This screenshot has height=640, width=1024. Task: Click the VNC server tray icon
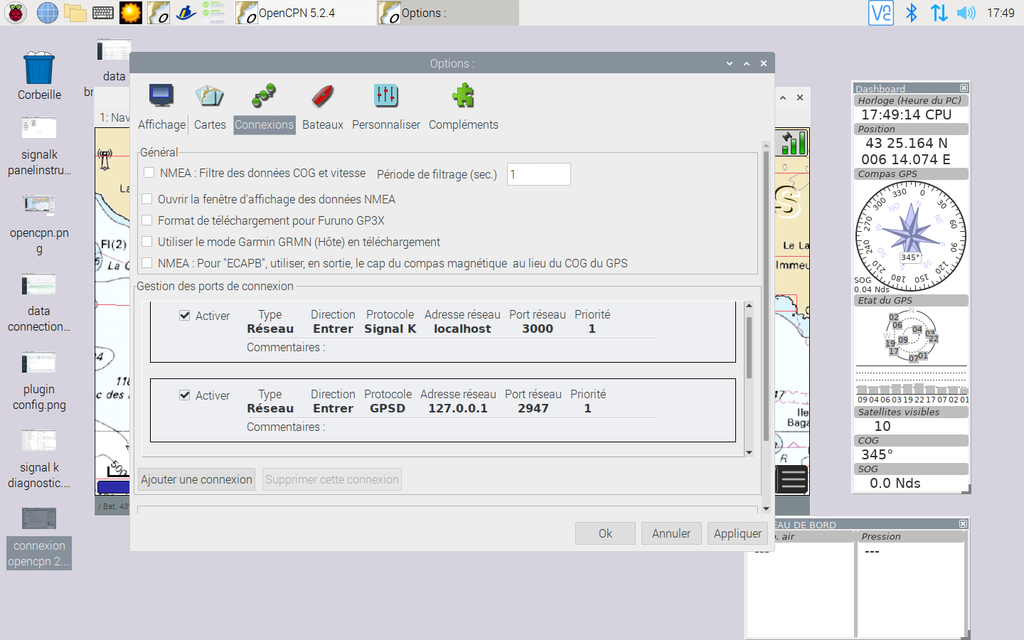tap(880, 12)
